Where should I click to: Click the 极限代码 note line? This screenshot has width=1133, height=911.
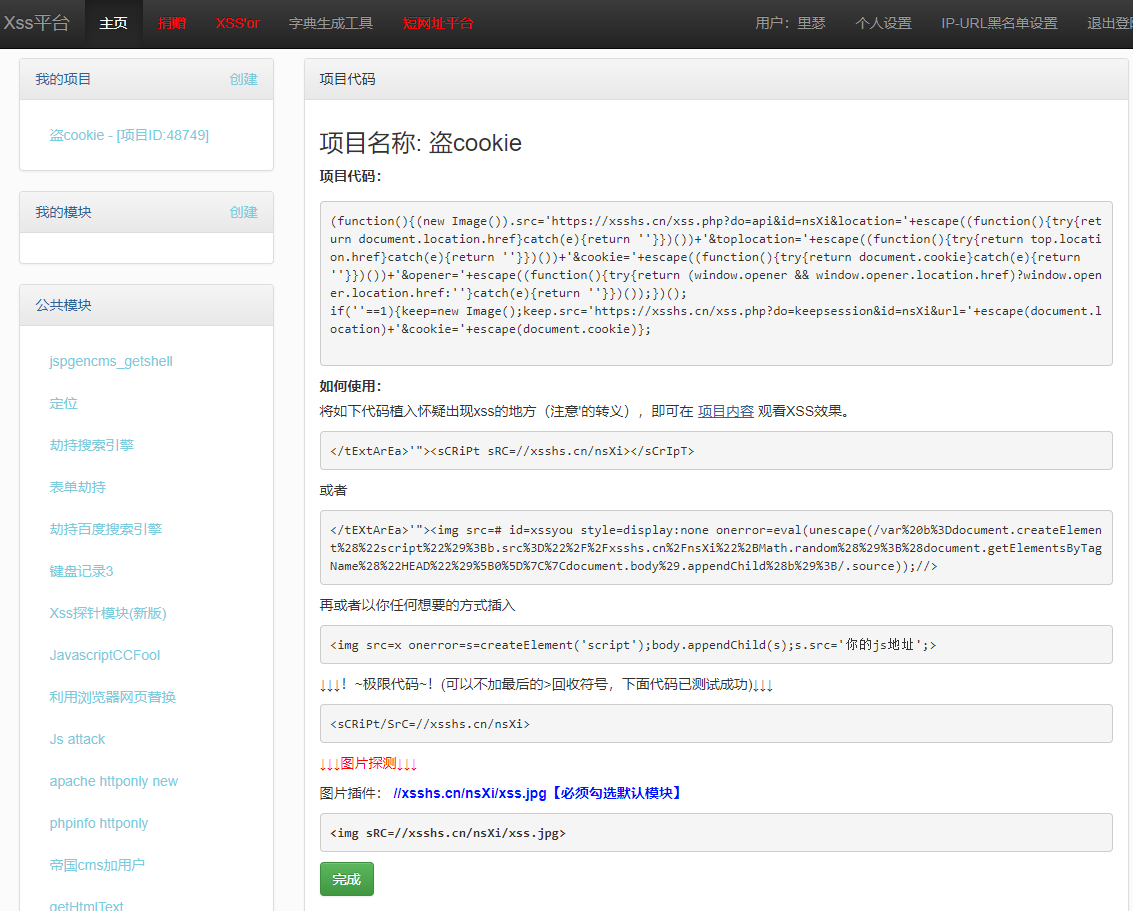click(546, 684)
